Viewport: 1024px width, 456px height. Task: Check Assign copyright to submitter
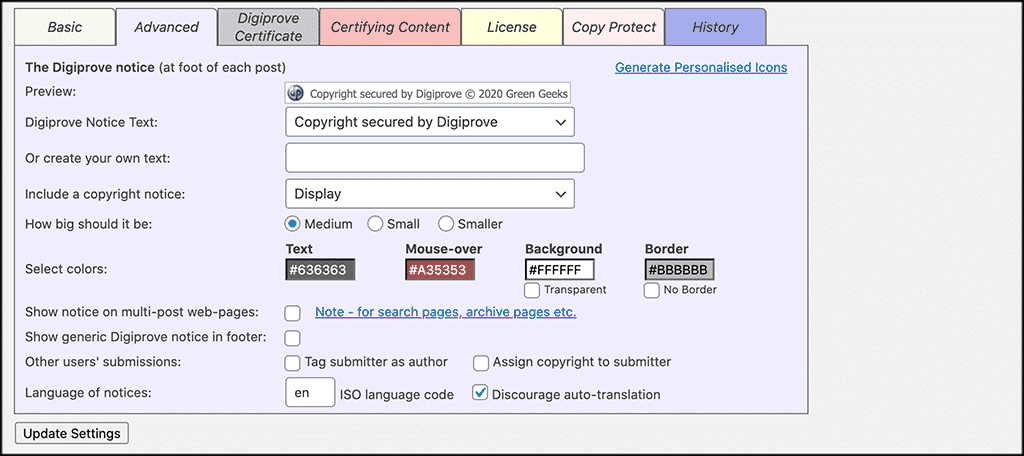click(481, 363)
